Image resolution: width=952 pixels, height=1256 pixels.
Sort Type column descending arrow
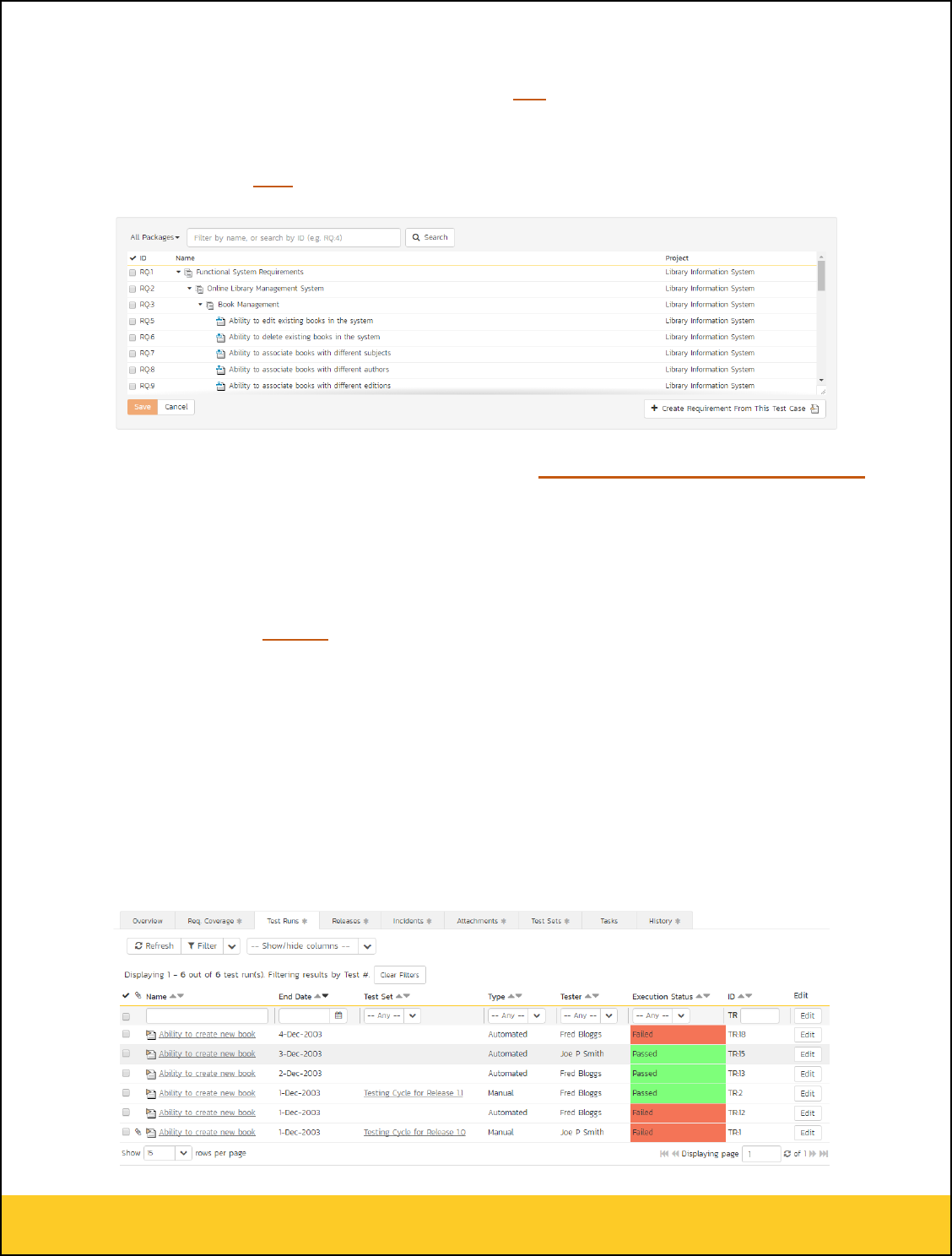pyautogui.click(x=519, y=996)
